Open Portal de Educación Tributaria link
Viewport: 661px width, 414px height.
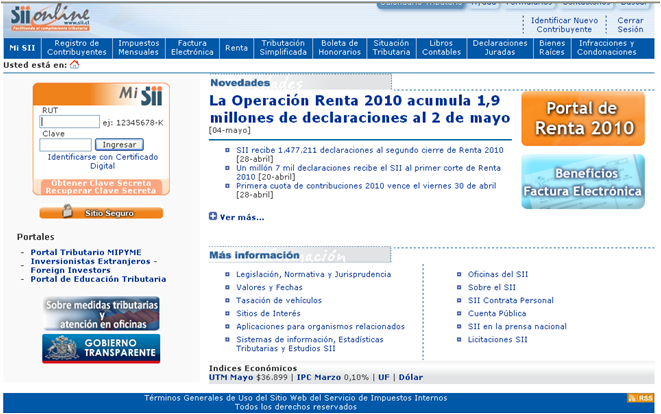pyautogui.click(x=98, y=279)
